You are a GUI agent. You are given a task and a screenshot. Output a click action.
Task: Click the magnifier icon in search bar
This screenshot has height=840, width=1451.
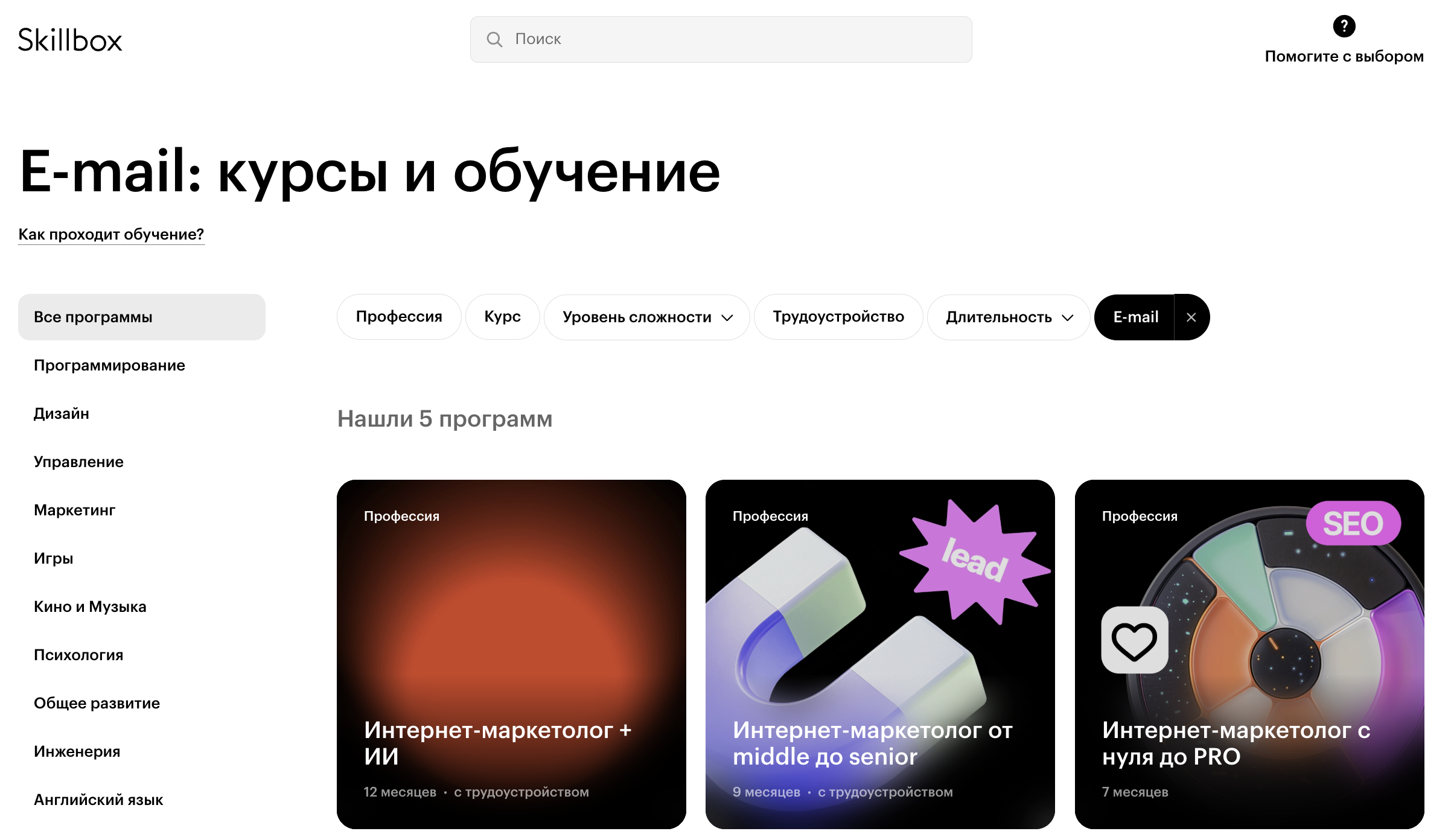coord(494,39)
